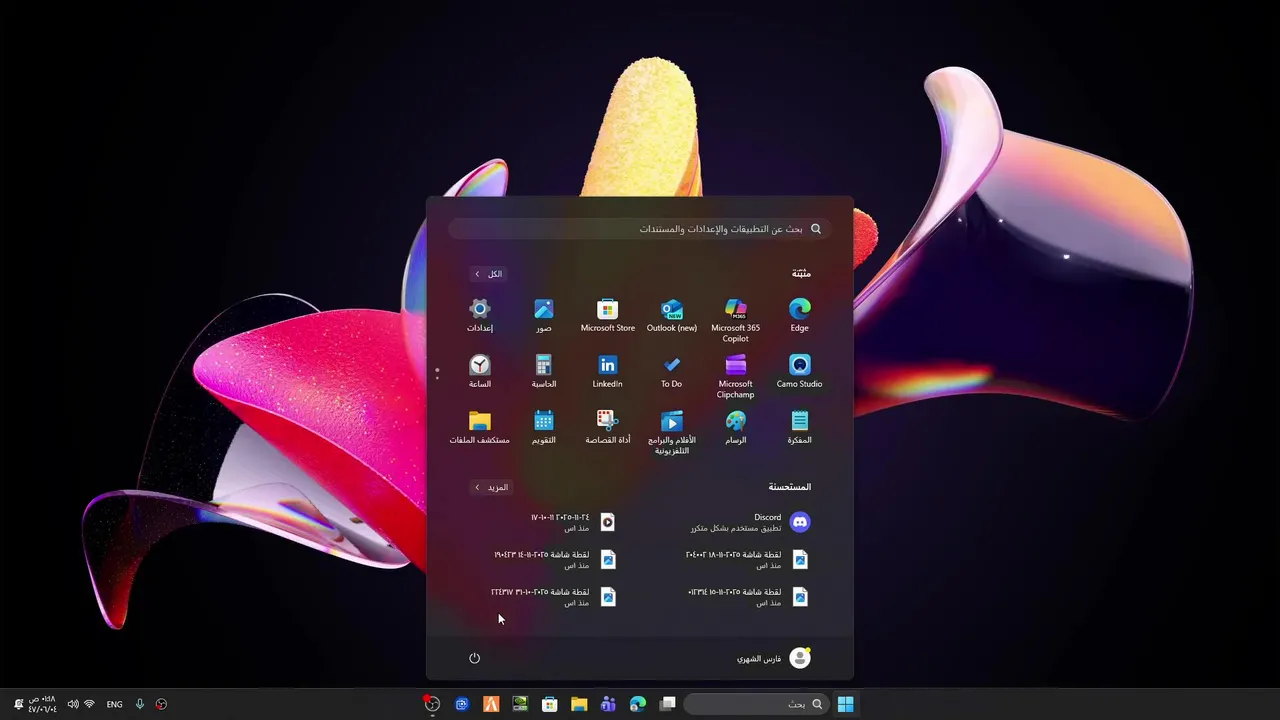
Task: Open Wi-Fi network settings in tray
Action: (x=89, y=704)
